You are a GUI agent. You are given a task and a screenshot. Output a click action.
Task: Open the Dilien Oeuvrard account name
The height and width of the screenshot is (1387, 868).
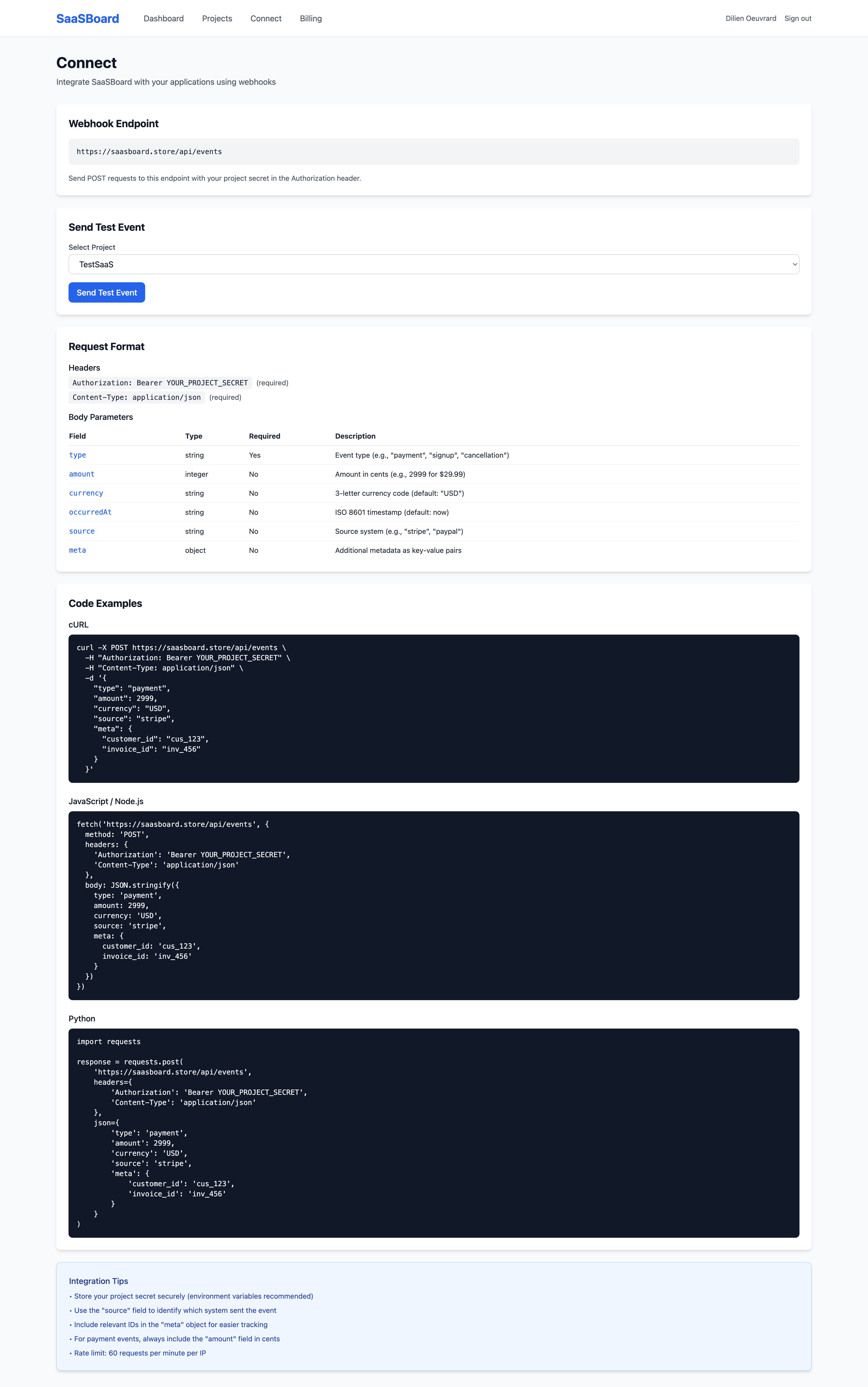click(x=751, y=18)
